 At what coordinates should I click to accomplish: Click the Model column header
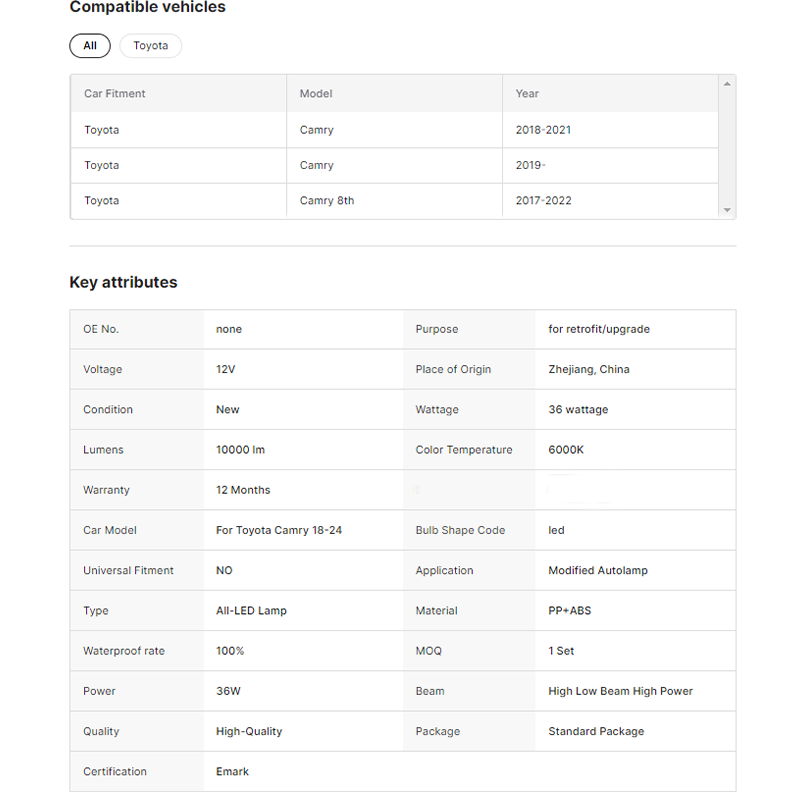tap(316, 94)
